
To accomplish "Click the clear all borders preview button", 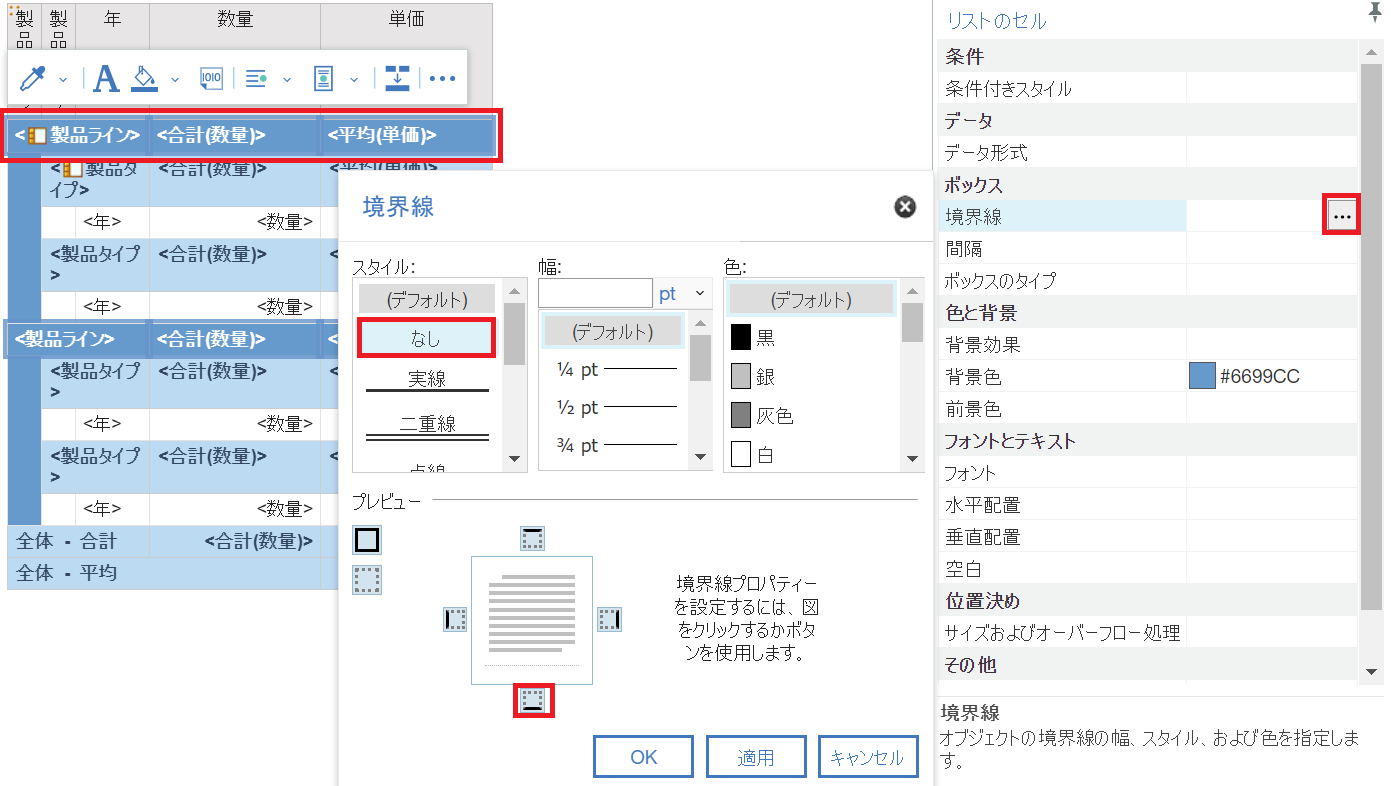I will coord(367,579).
